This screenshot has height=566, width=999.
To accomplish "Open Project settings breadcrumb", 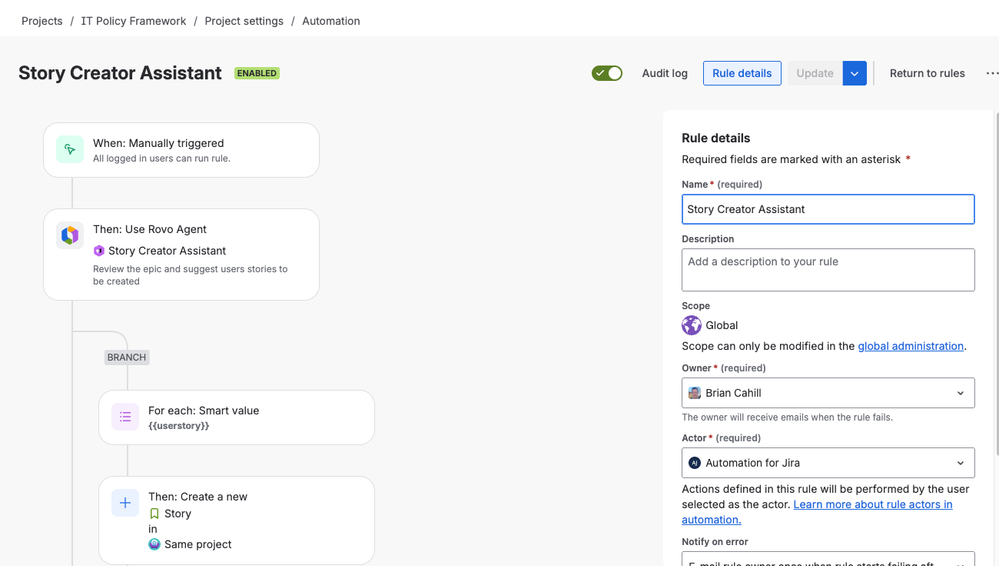I will (x=244, y=21).
